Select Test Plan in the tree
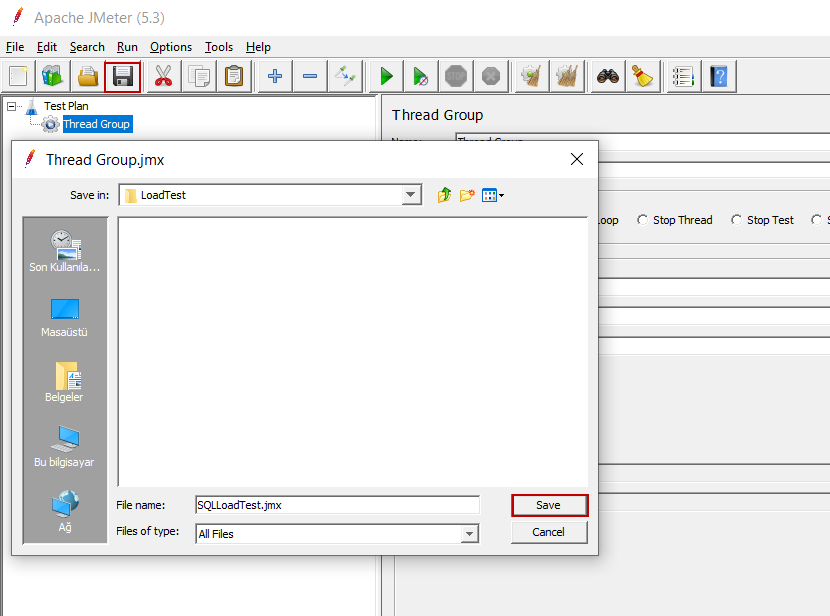The width and height of the screenshot is (830, 616). coord(66,106)
